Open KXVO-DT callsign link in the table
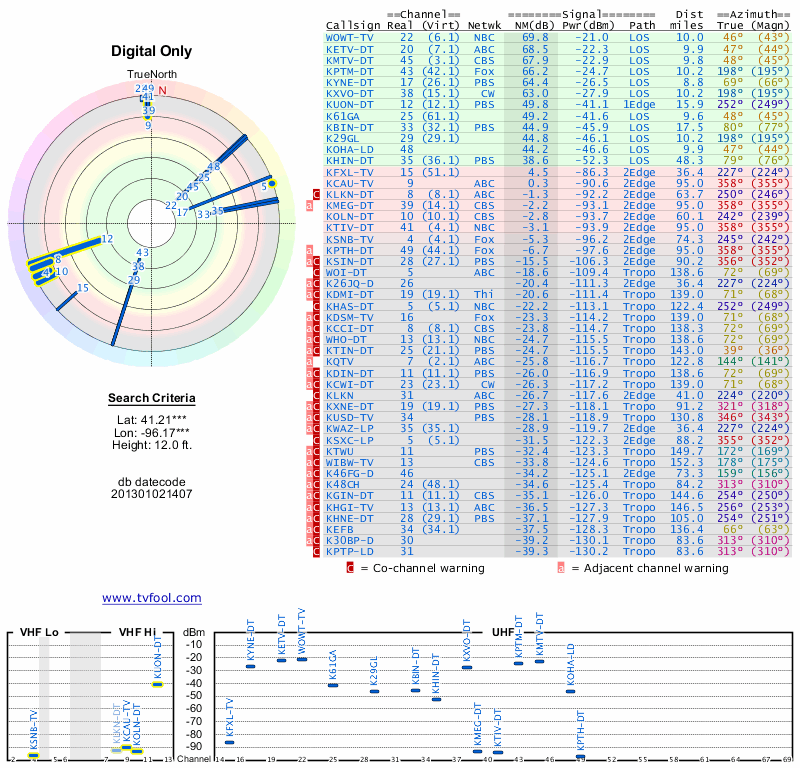 (349, 94)
